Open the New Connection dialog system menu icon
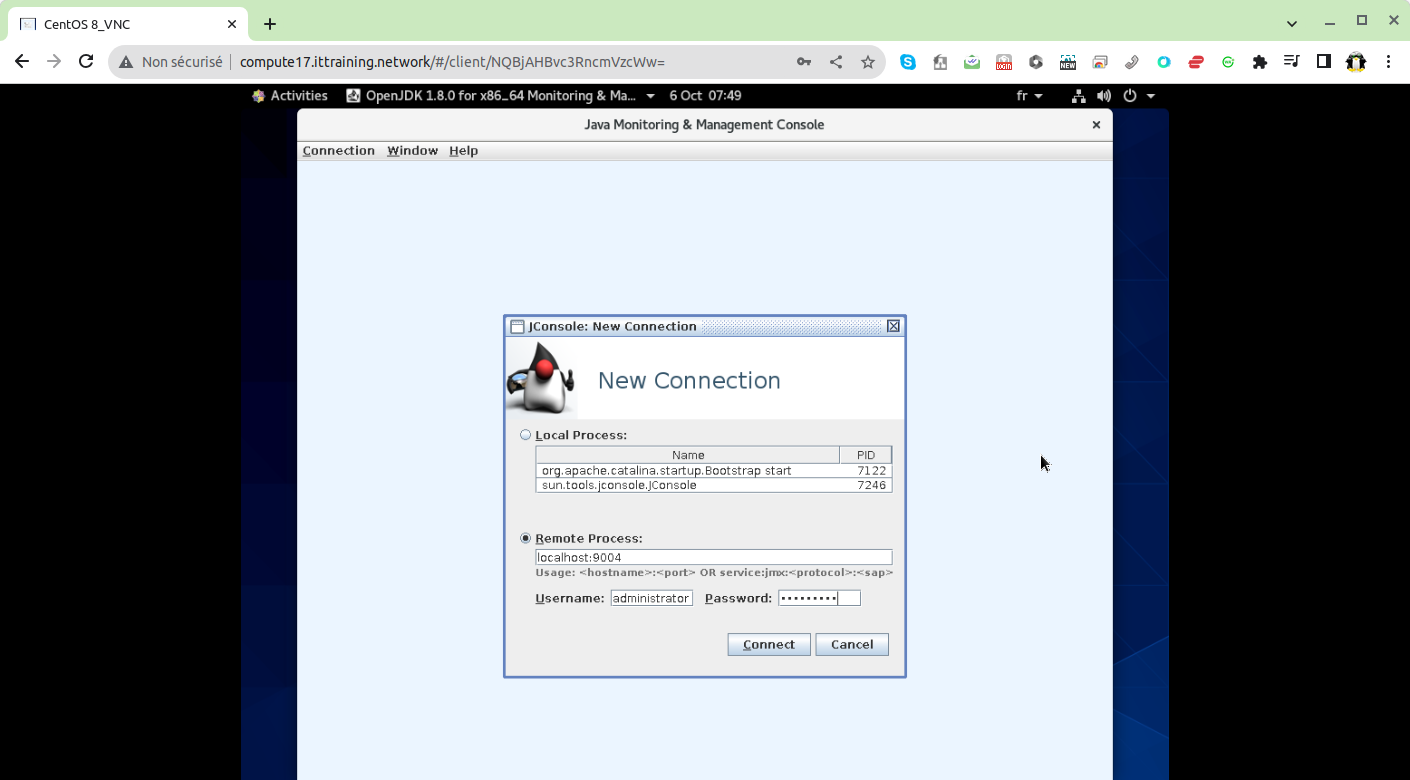This screenshot has height=780, width=1410. (x=517, y=326)
